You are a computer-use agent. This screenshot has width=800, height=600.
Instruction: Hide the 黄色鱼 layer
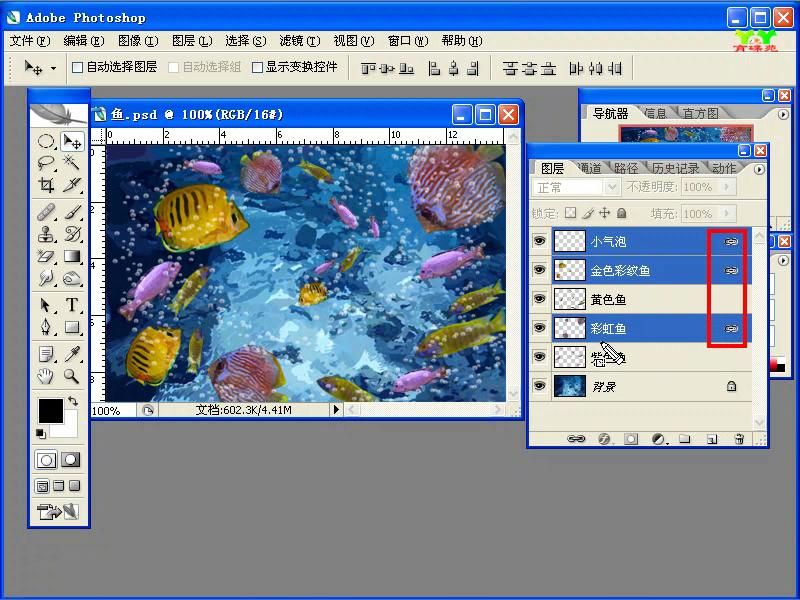(x=539, y=299)
